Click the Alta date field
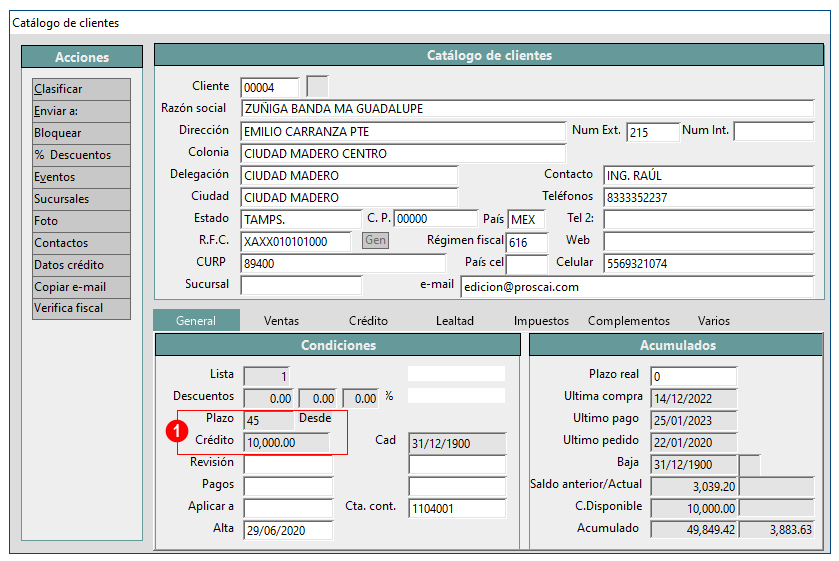Screen dimensions: 839x561 pyautogui.click(x=288, y=530)
